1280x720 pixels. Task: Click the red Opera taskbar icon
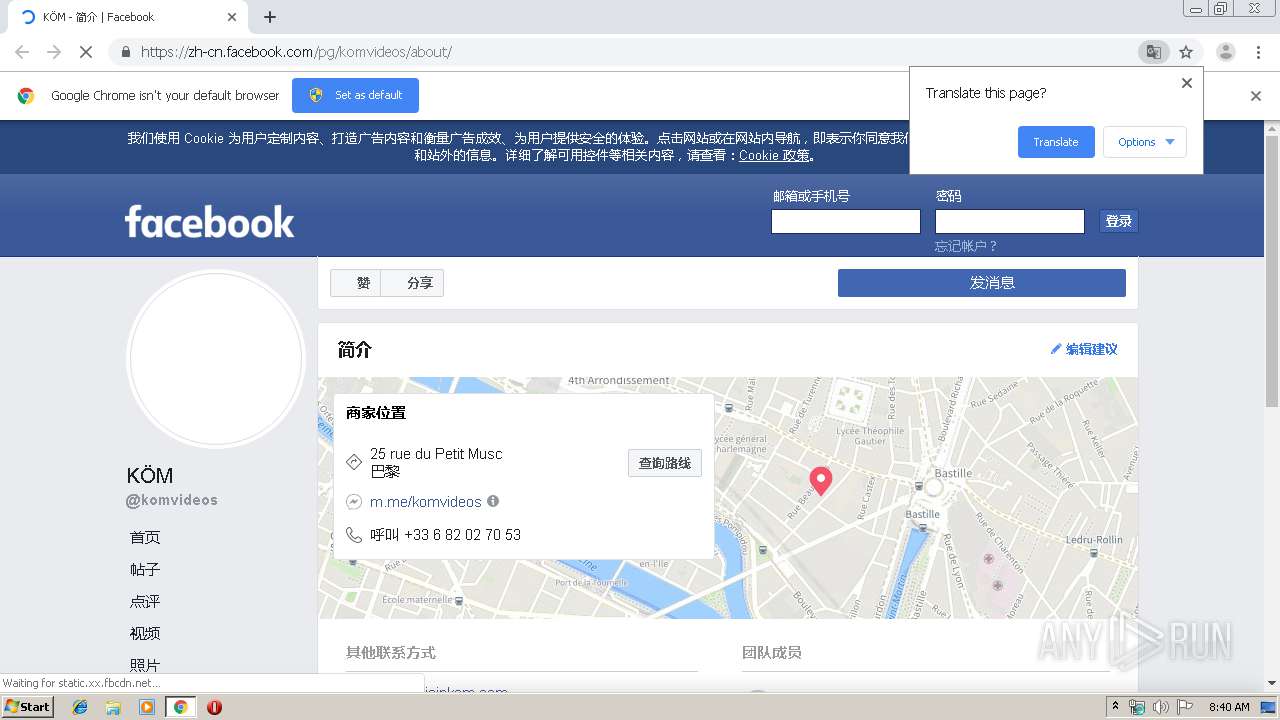click(214, 707)
